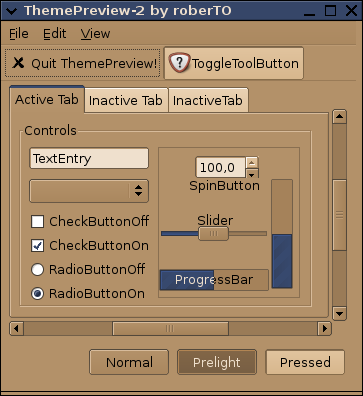This screenshot has height=396, width=363.
Task: Click the horizontal scrollbar right arrow
Action: coord(324,329)
